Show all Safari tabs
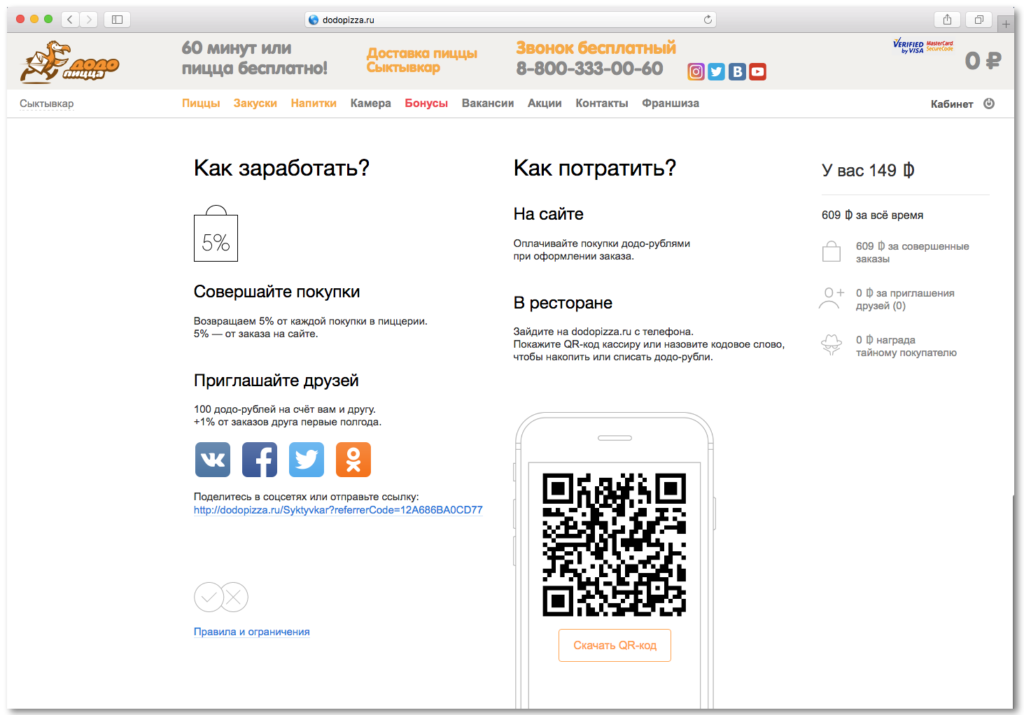Viewport: 1024px width, 715px height. point(979,20)
